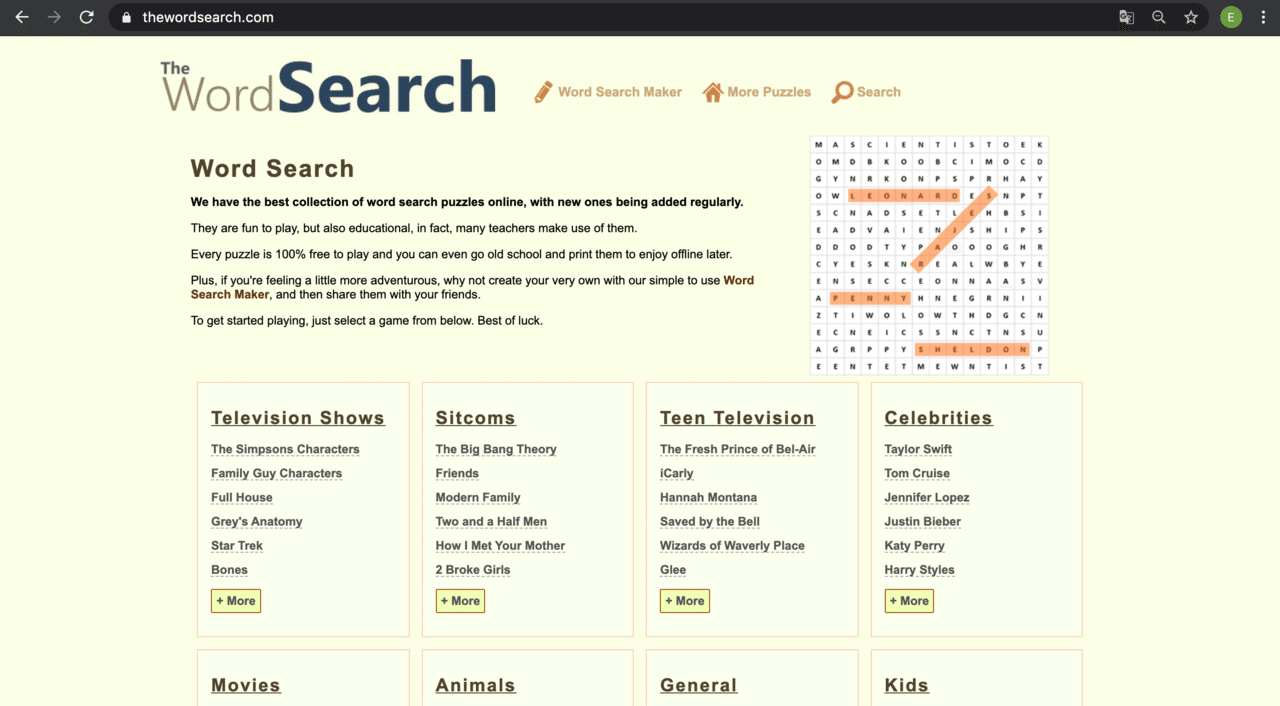Open Two and a Half Men puzzle
This screenshot has width=1280, height=706.
coord(491,522)
